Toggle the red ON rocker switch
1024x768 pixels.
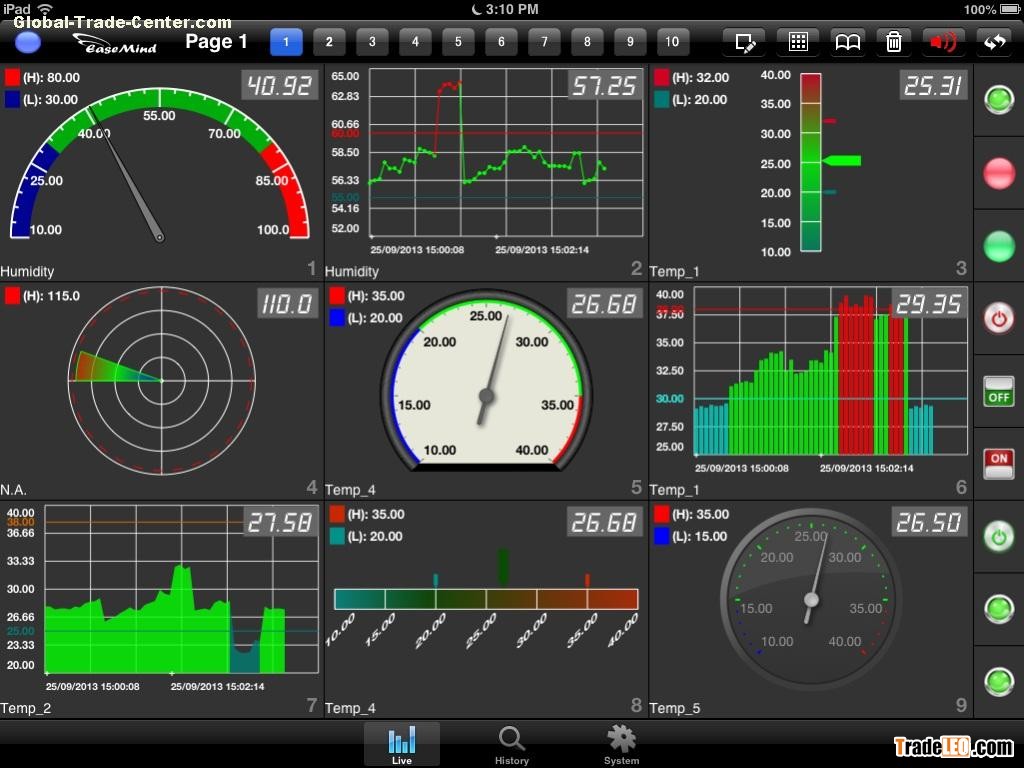point(998,464)
